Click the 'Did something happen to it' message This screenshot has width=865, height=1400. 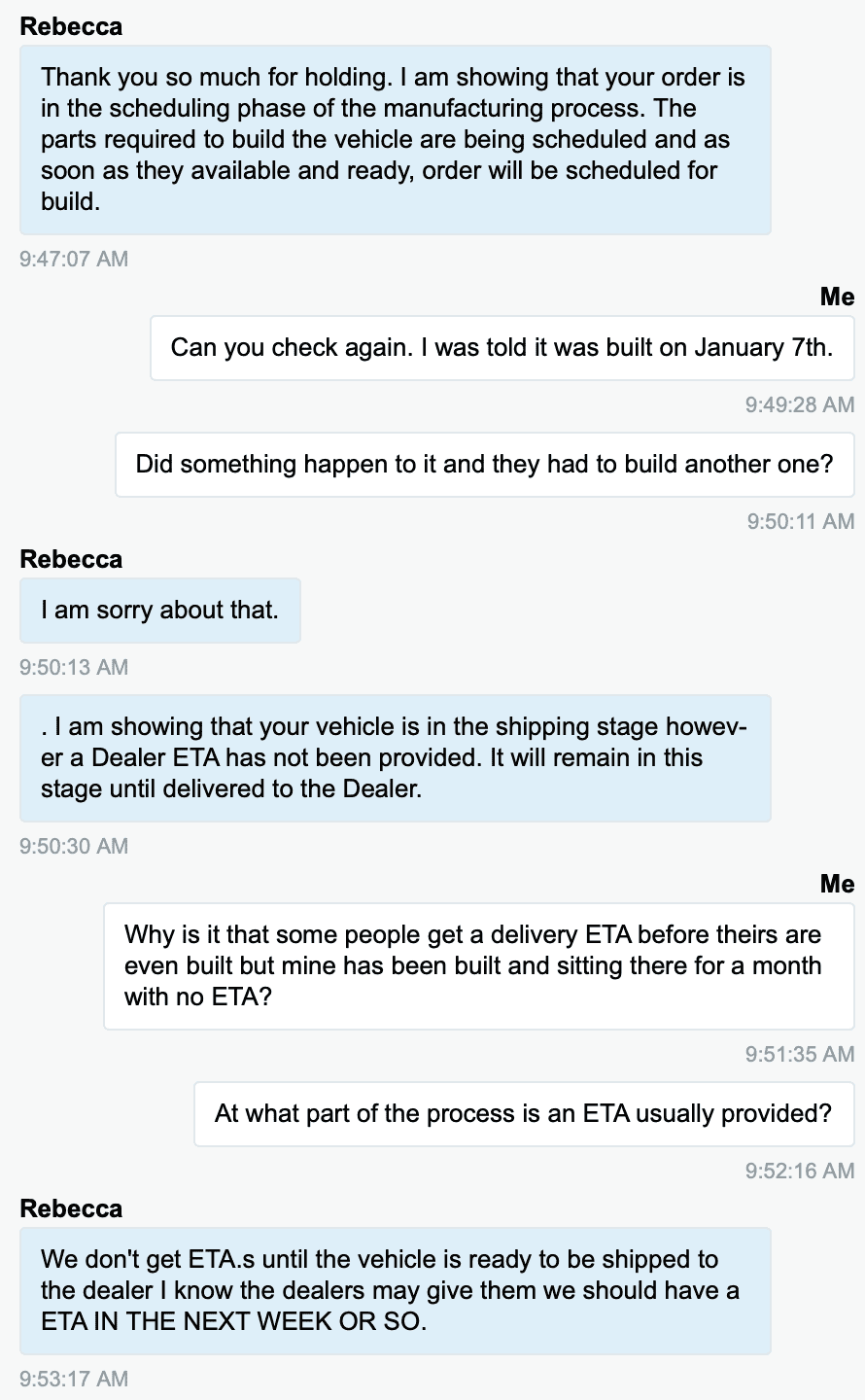click(x=485, y=465)
